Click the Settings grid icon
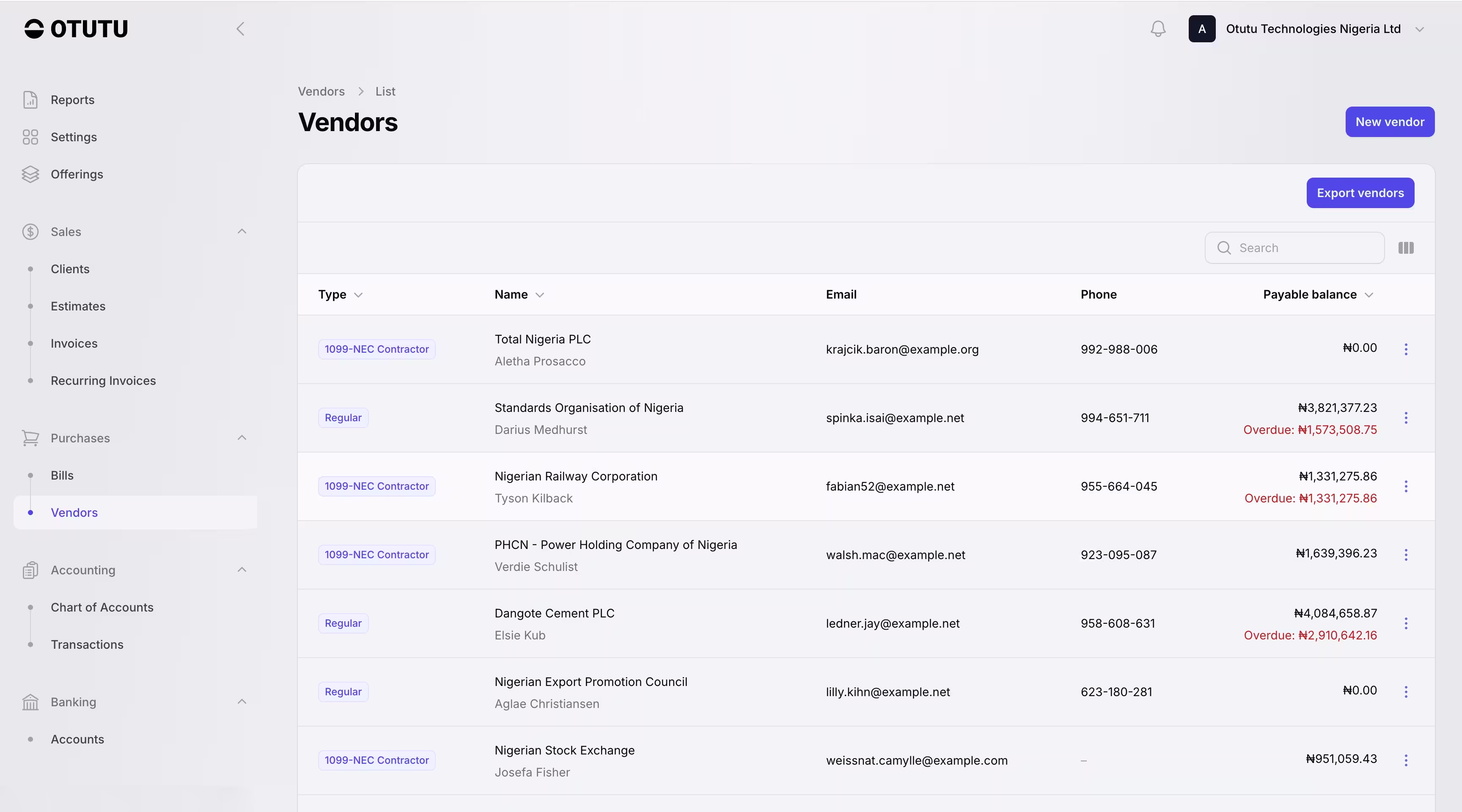 pos(30,137)
